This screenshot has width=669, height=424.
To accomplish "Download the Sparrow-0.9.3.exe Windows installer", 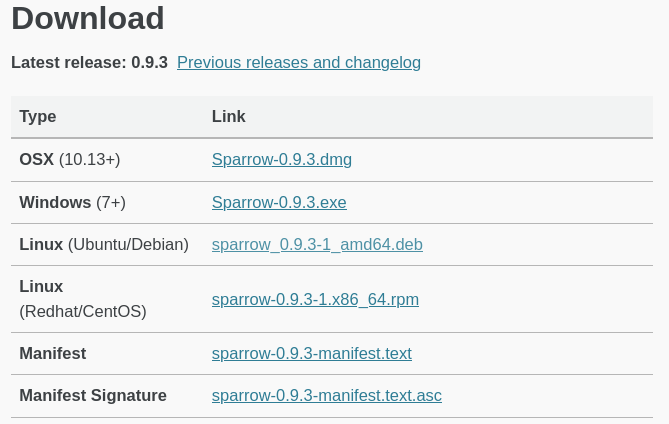I will [279, 202].
